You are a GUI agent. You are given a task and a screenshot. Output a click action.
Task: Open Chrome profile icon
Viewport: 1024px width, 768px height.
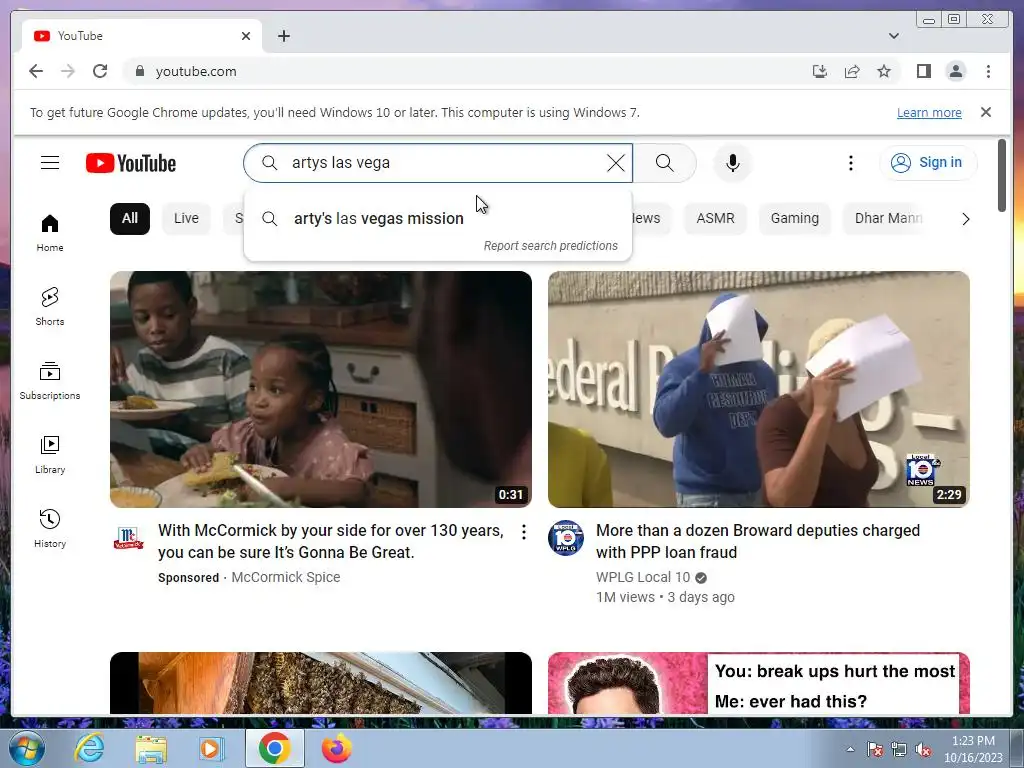[955, 71]
